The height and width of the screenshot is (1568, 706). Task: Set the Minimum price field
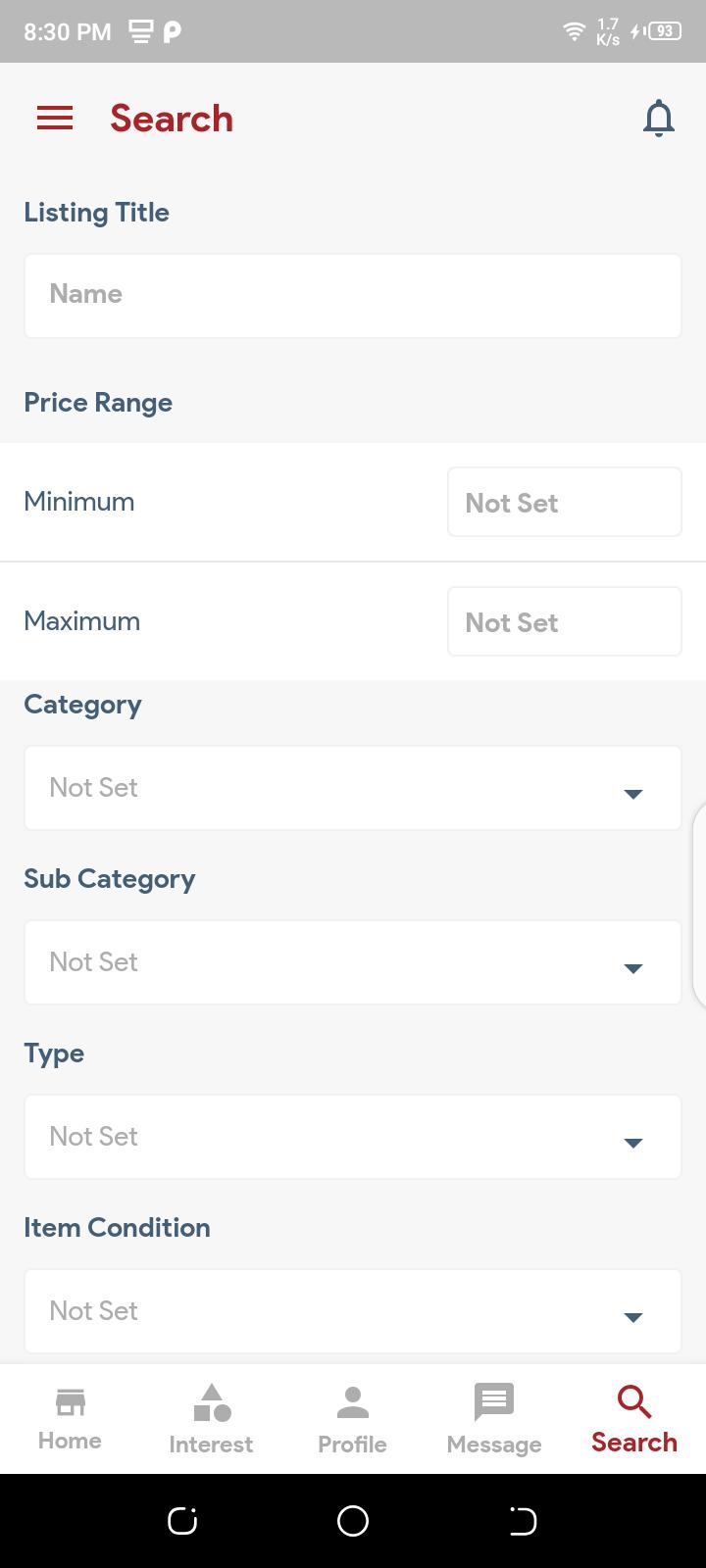coord(565,502)
